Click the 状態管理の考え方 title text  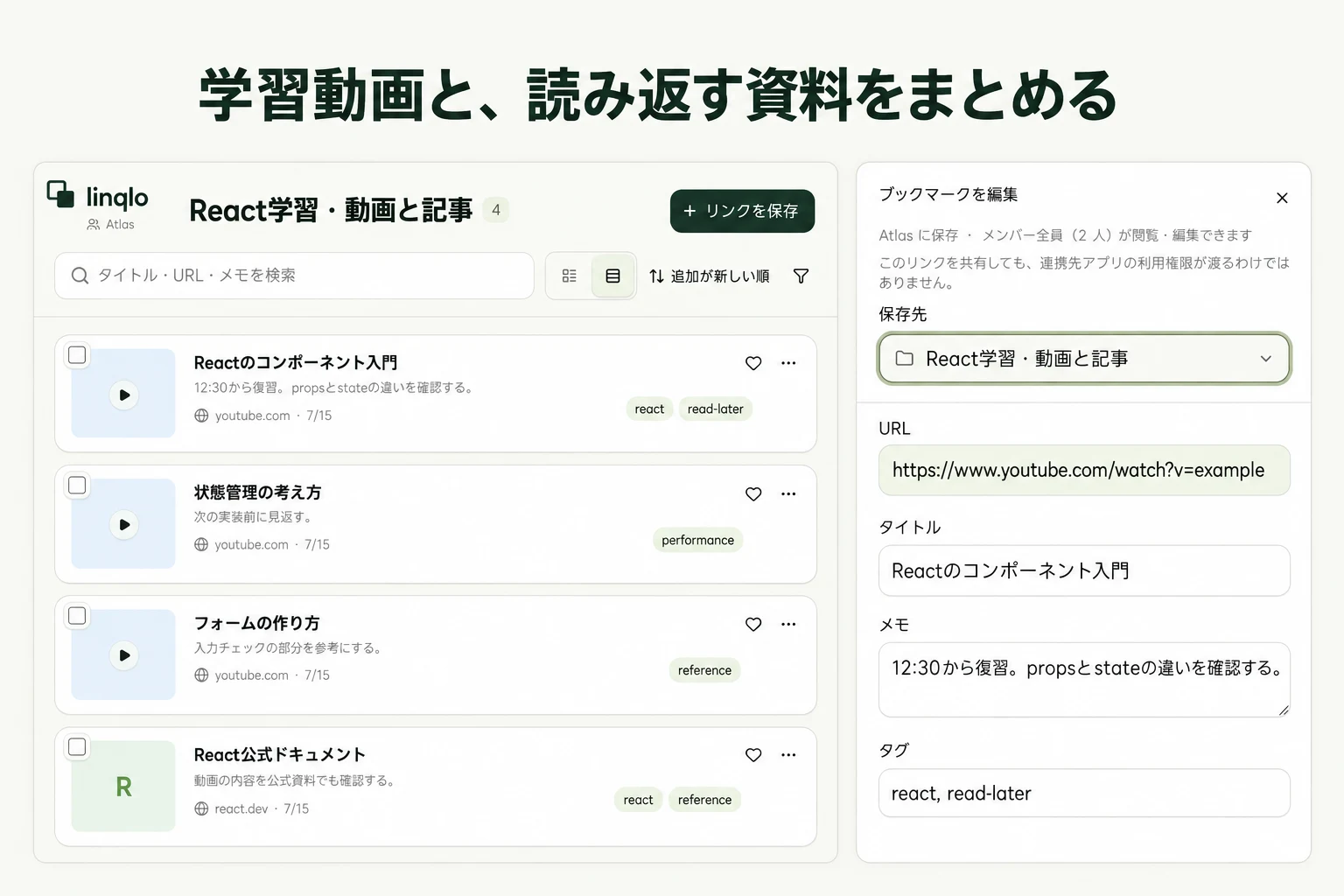coord(257,493)
